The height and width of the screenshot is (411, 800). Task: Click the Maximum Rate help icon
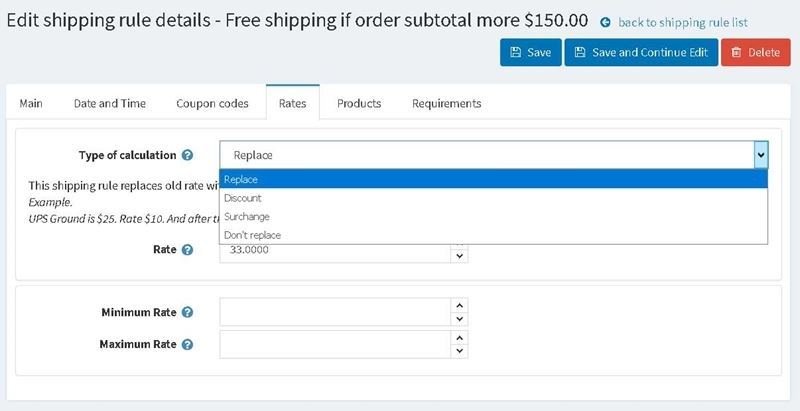(187, 345)
